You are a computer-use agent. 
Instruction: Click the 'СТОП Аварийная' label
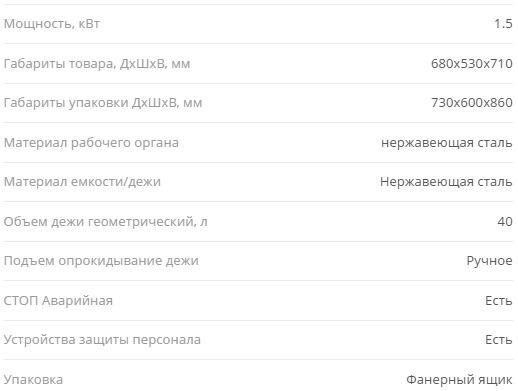pyautogui.click(x=58, y=301)
